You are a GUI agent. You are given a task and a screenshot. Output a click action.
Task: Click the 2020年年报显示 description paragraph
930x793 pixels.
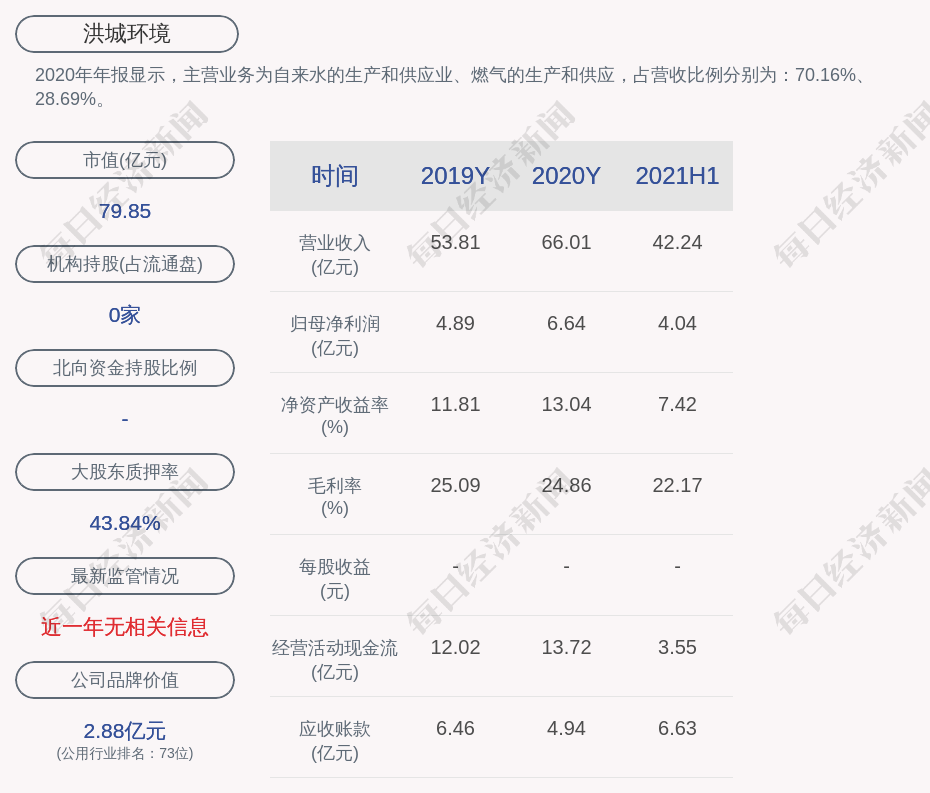(451, 87)
